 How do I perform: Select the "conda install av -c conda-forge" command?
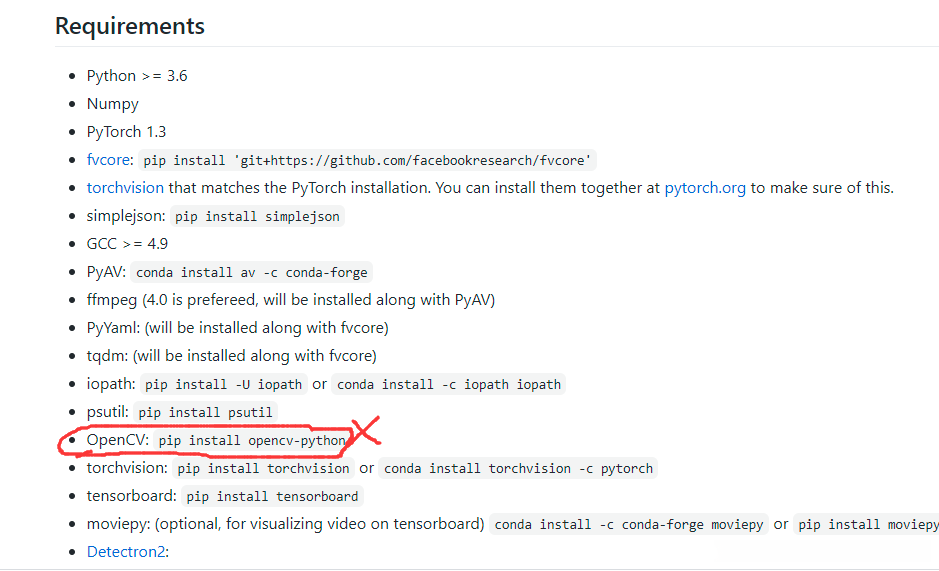point(252,272)
